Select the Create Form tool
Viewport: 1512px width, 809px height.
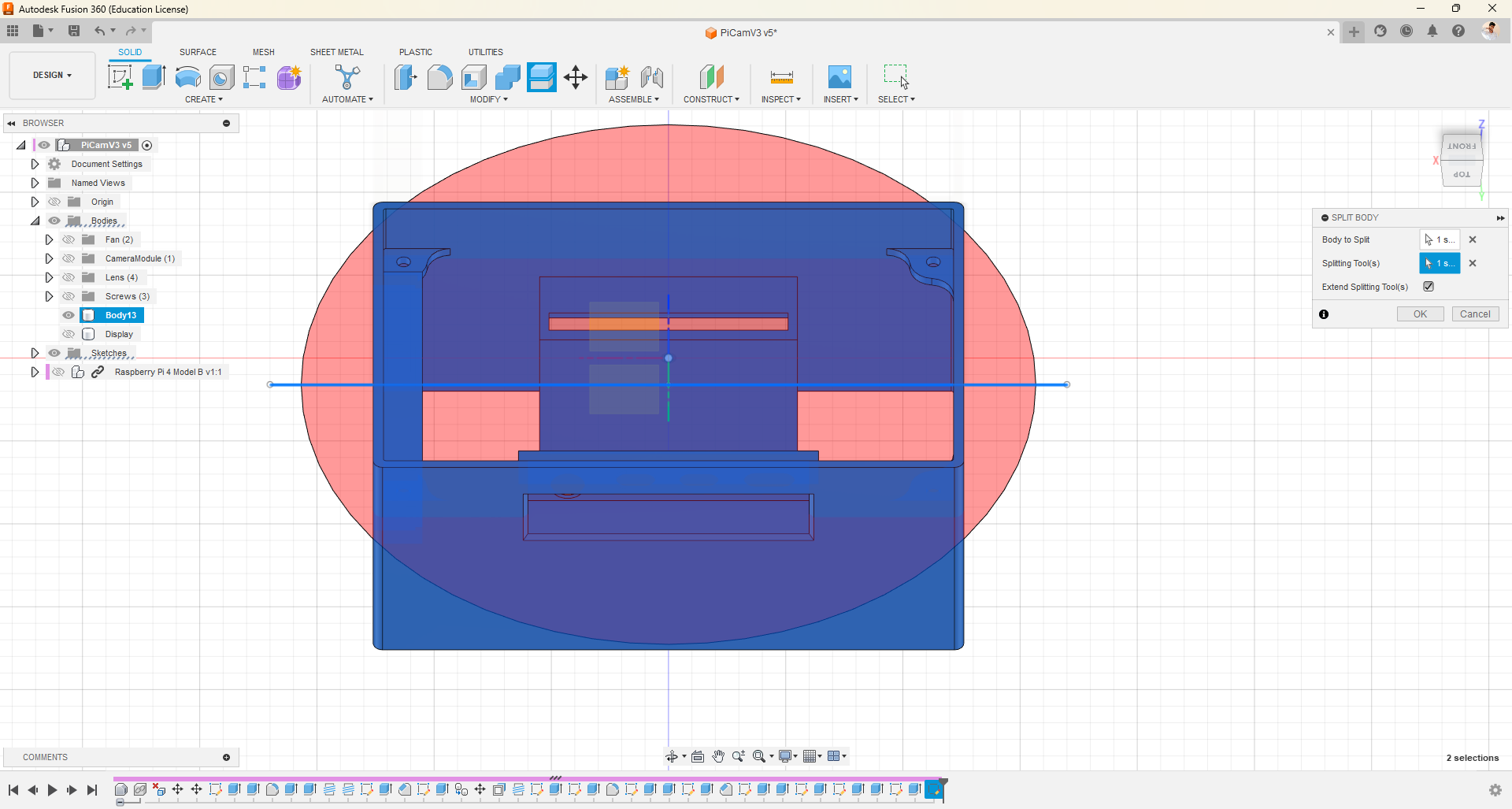coord(289,77)
